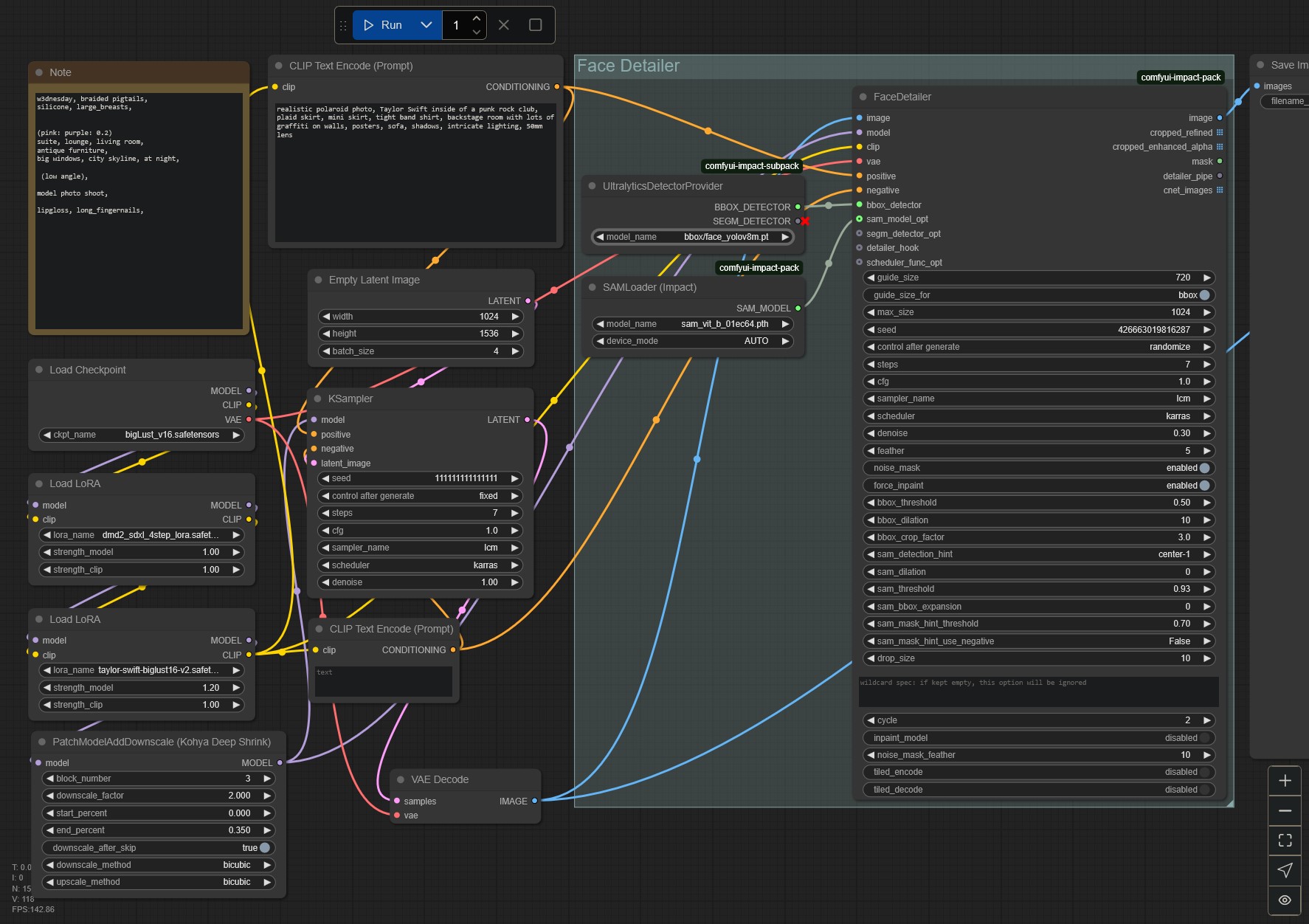Click the Load Checkpoint node title
1309x924 pixels.
click(x=87, y=370)
